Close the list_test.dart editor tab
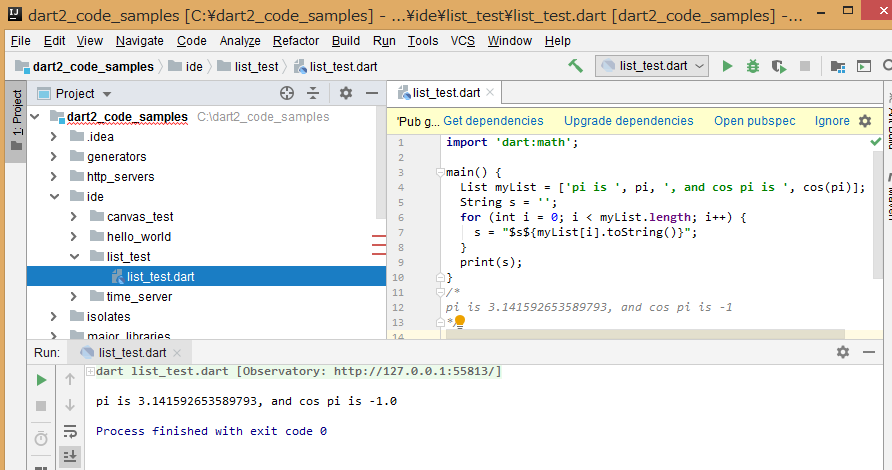The image size is (892, 470). (490, 92)
